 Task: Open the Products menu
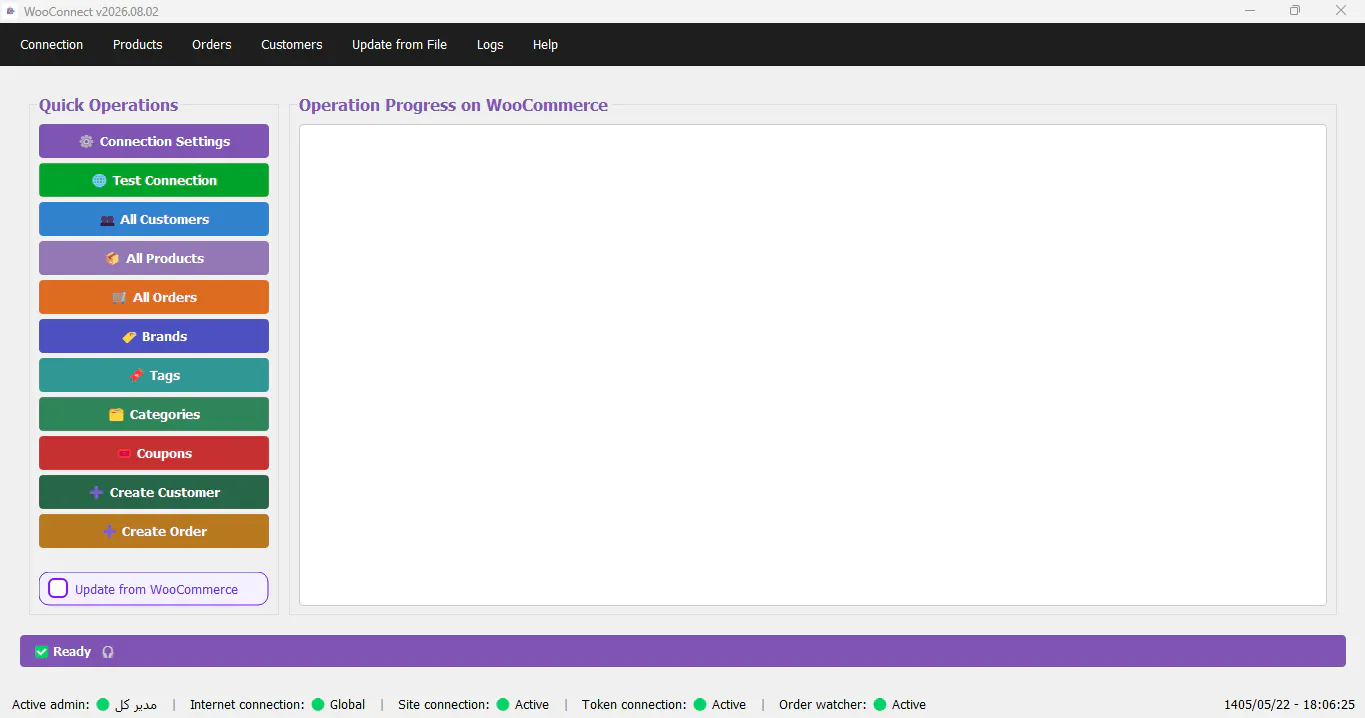click(x=138, y=45)
